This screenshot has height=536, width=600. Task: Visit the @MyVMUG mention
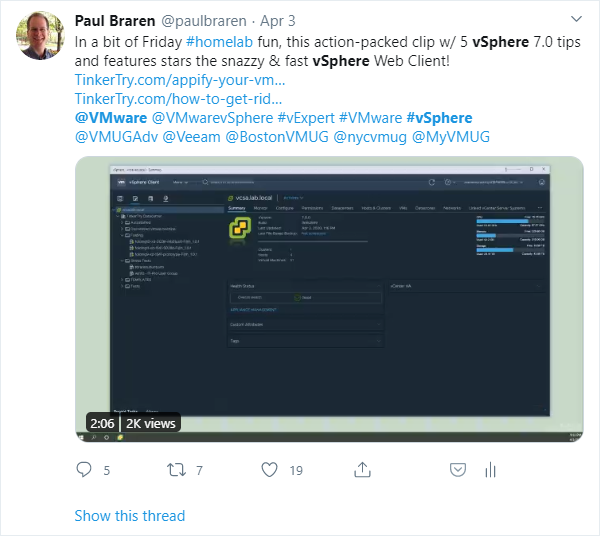(x=451, y=137)
